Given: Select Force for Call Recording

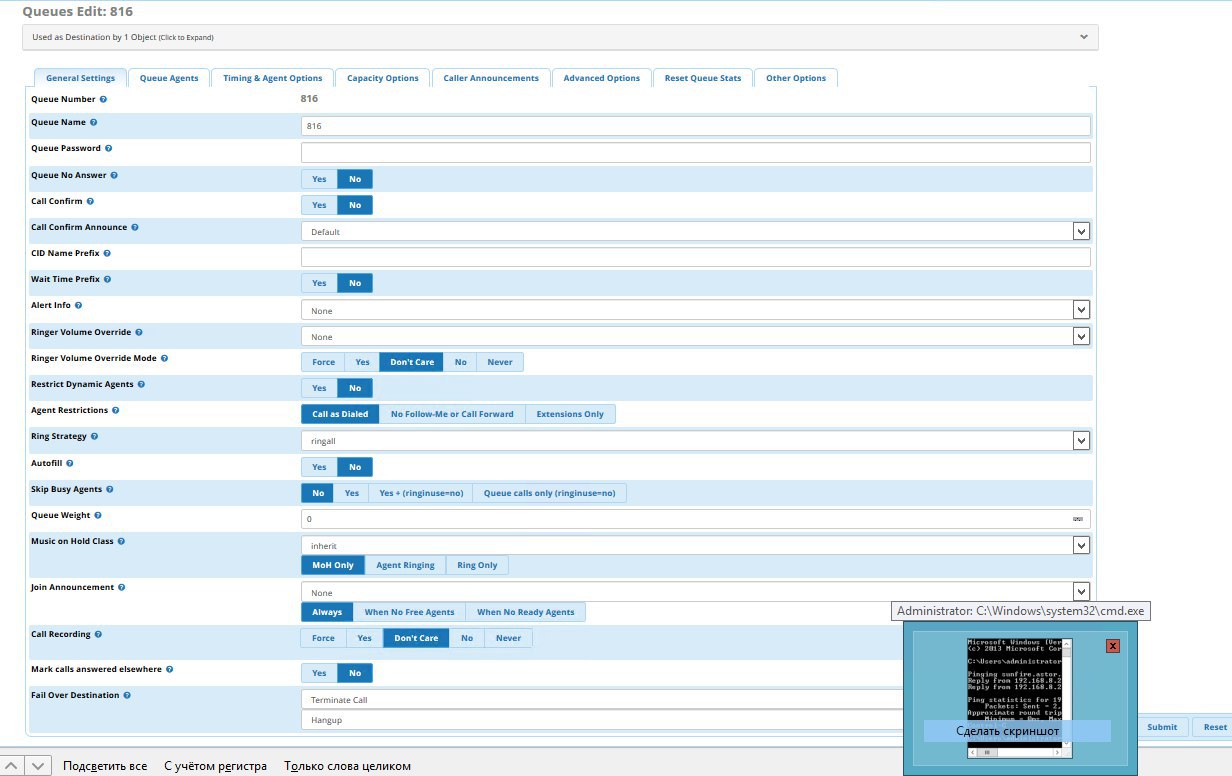Looking at the screenshot, I should coord(323,638).
